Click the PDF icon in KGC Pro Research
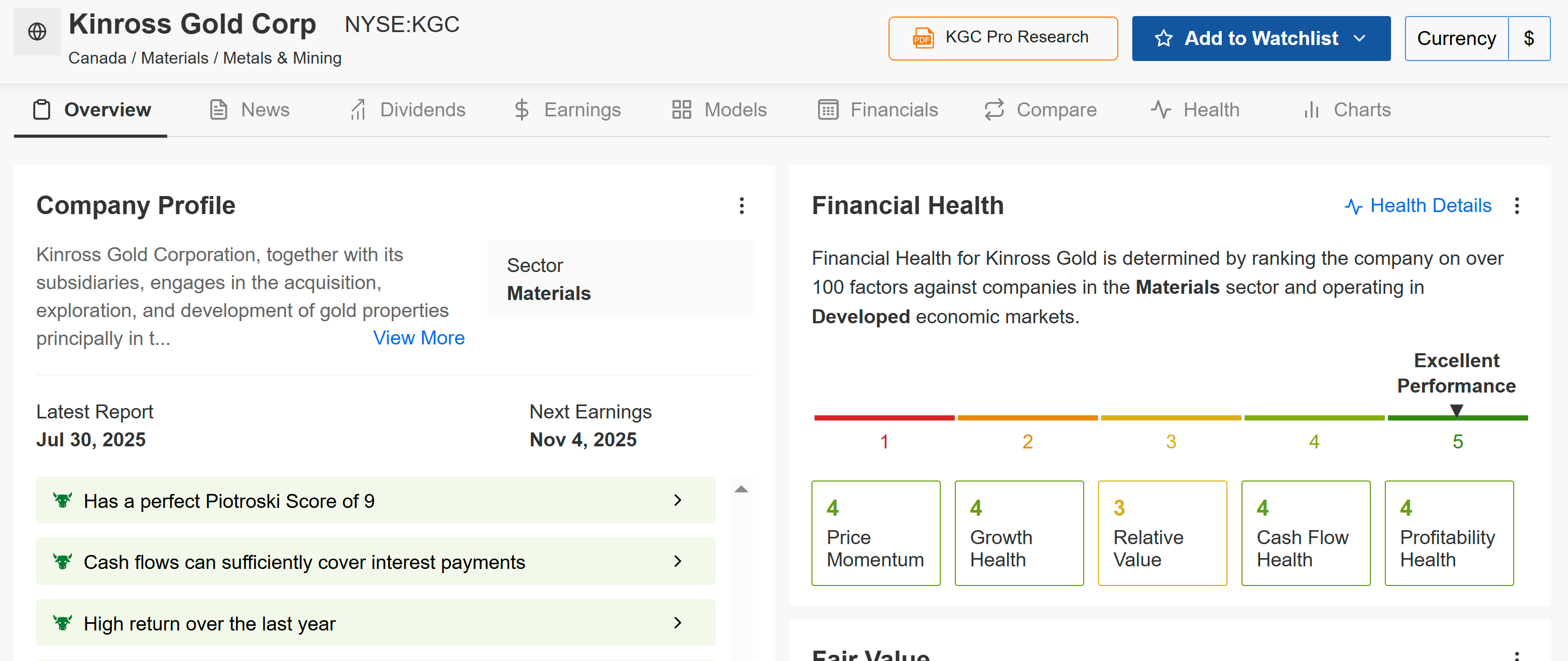 click(x=923, y=38)
